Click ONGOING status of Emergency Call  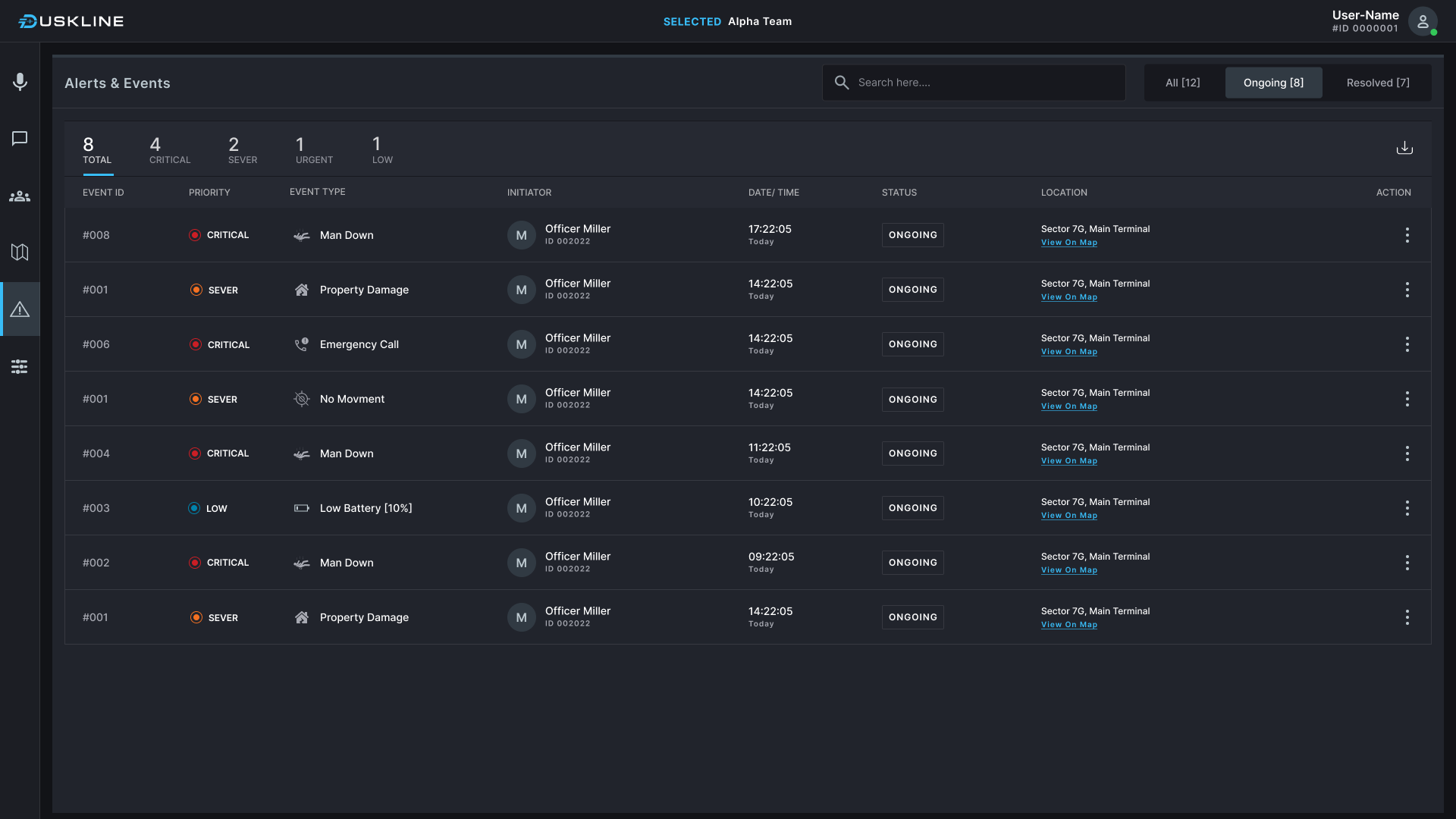pyautogui.click(x=913, y=344)
